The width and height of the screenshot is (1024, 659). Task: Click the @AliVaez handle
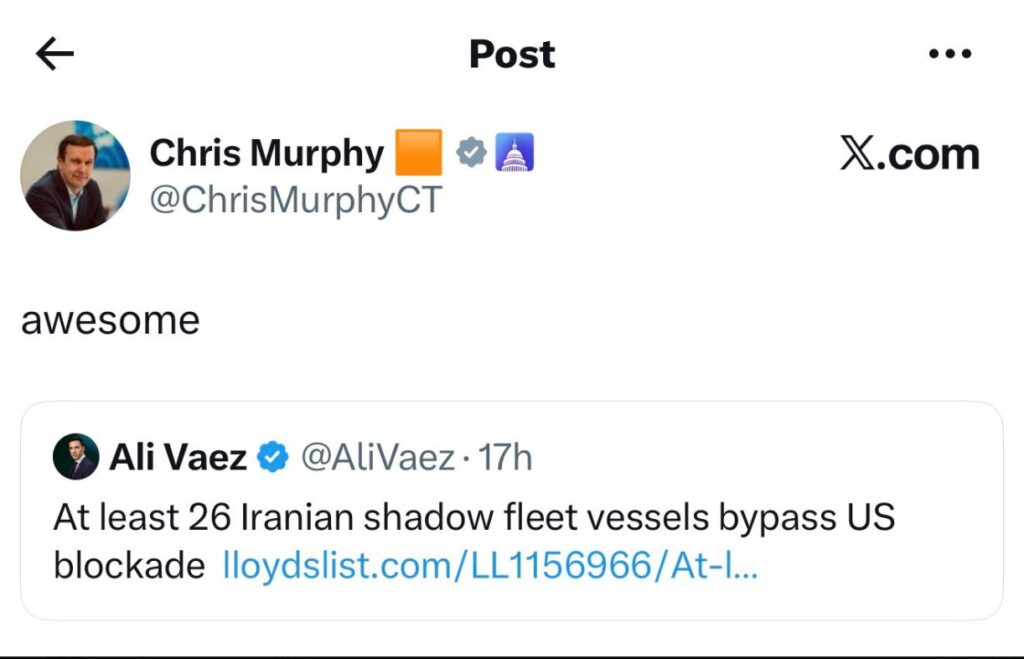pos(376,458)
